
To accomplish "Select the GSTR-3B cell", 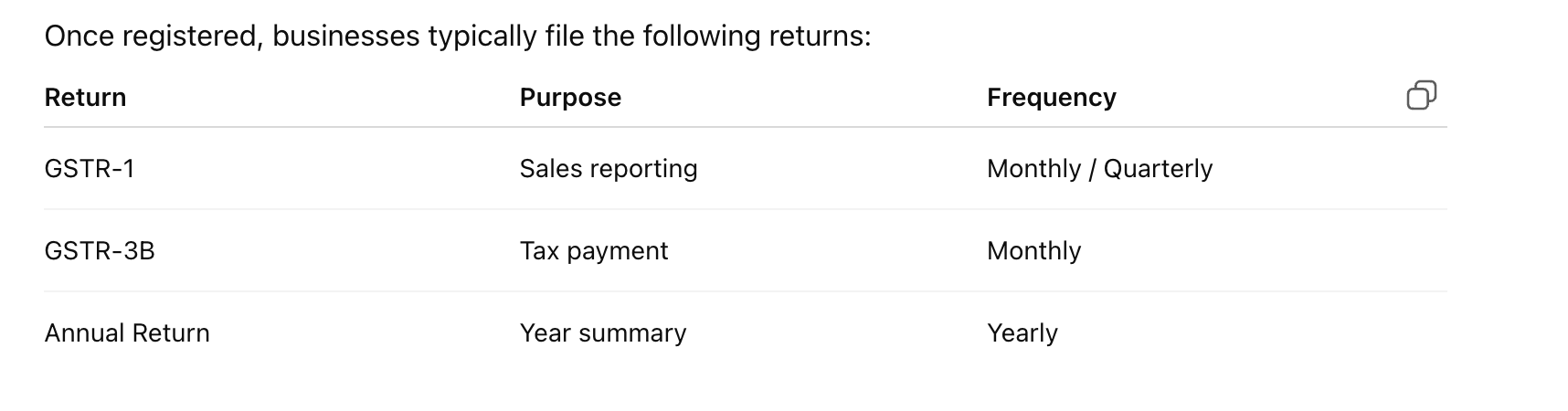I will [x=100, y=251].
